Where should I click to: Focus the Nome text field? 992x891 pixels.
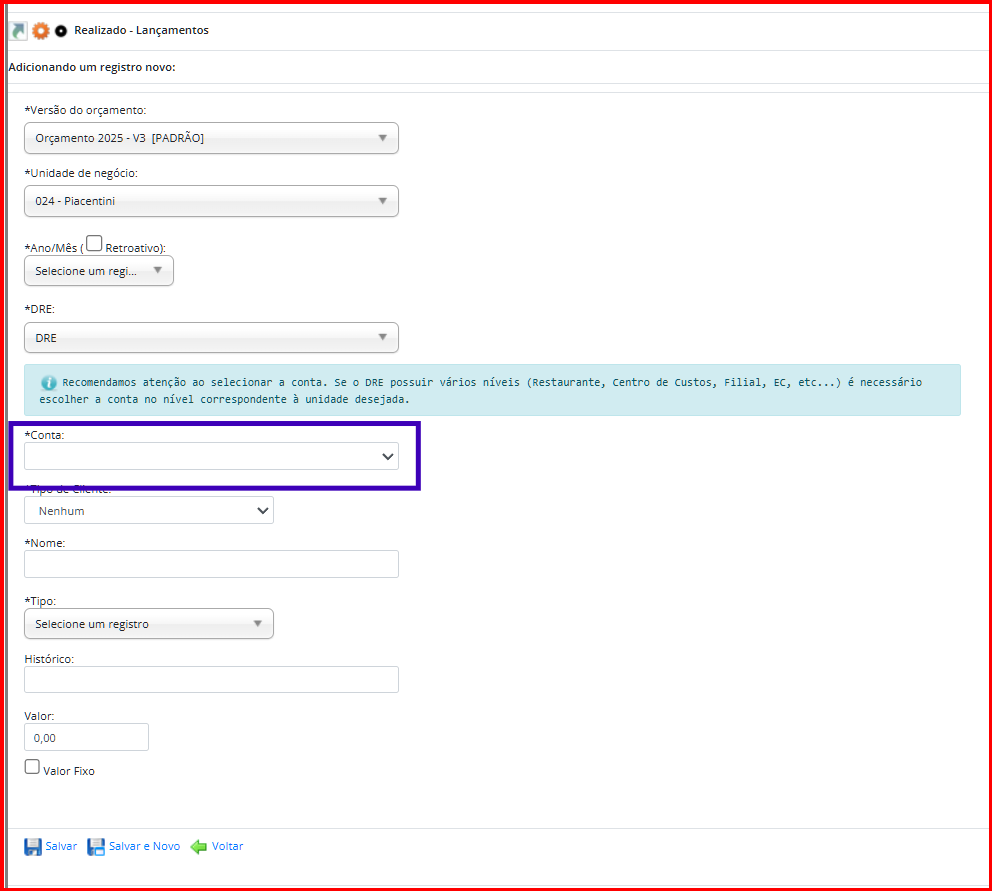(x=211, y=564)
